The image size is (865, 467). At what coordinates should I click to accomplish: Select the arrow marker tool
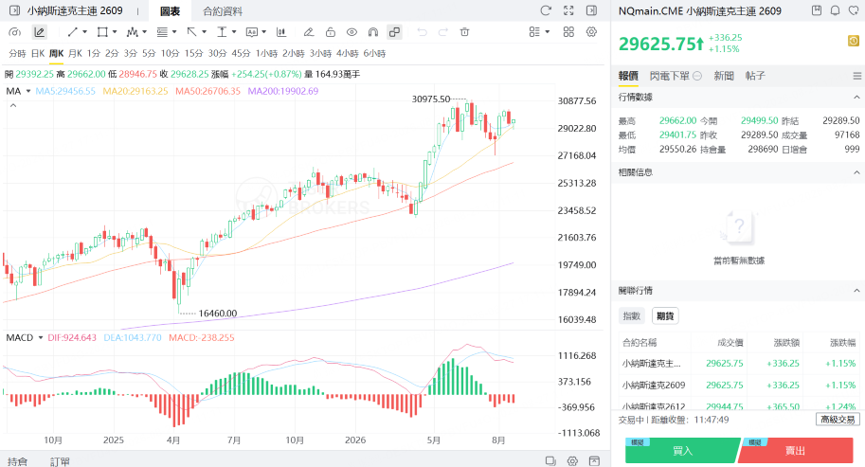191,32
